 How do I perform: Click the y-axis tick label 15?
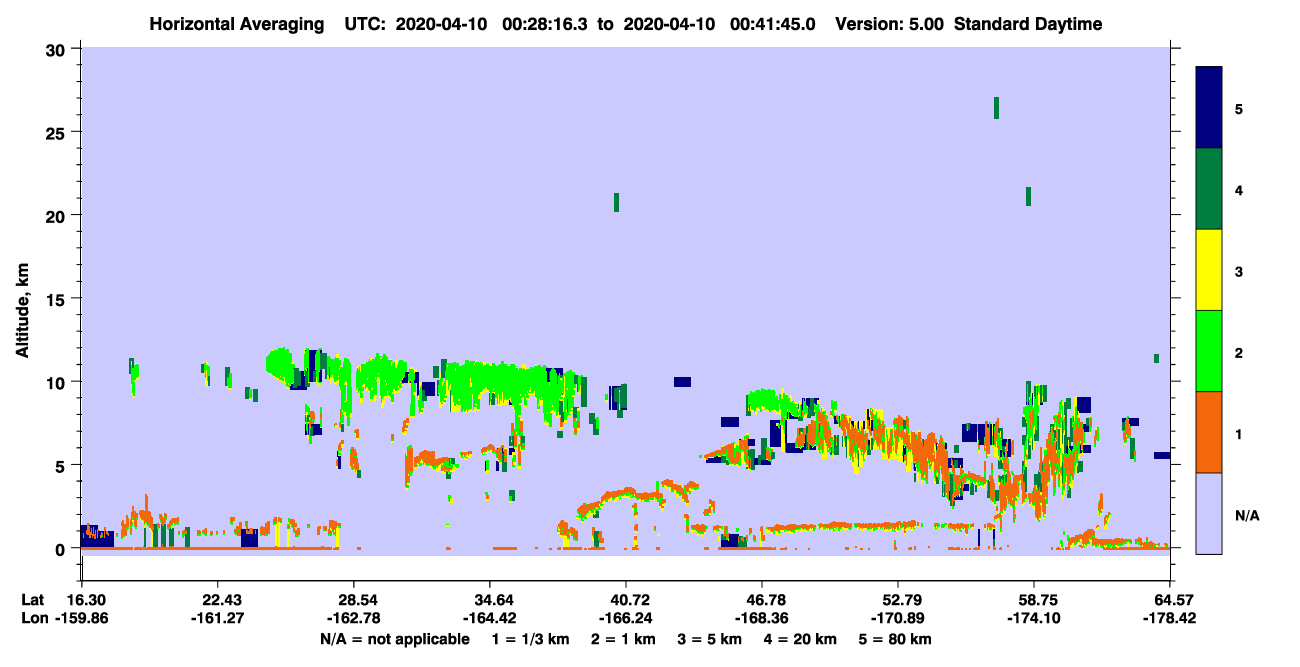(x=58, y=299)
